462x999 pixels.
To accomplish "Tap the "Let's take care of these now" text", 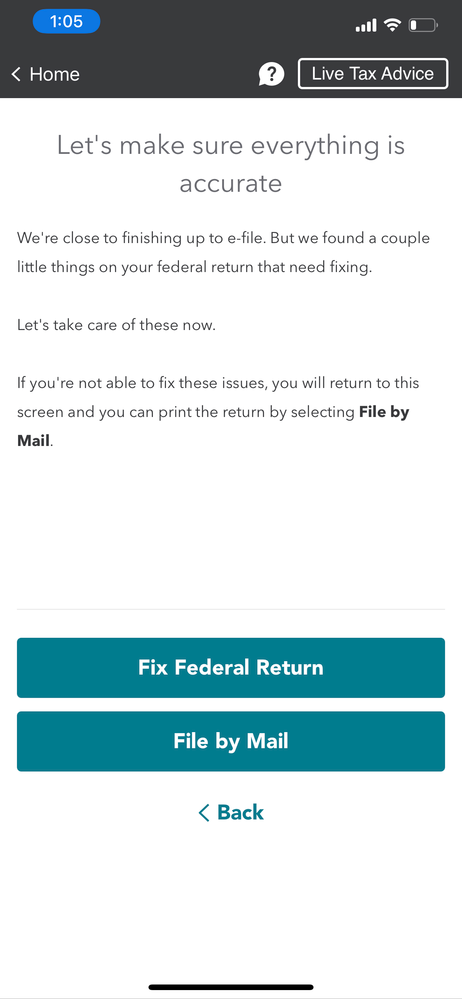I will pos(117,326).
